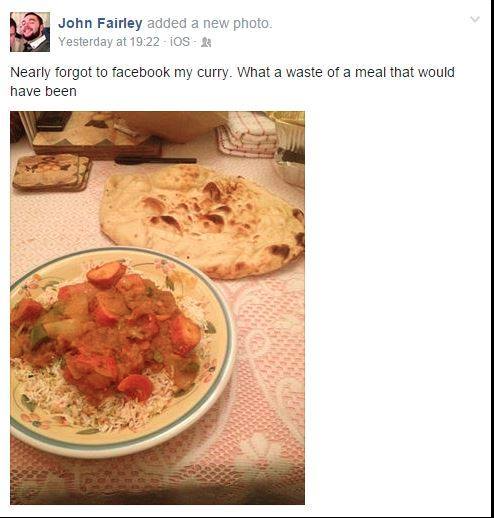
Task: Open John Fairley's profile picture
Action: (x=30, y=32)
